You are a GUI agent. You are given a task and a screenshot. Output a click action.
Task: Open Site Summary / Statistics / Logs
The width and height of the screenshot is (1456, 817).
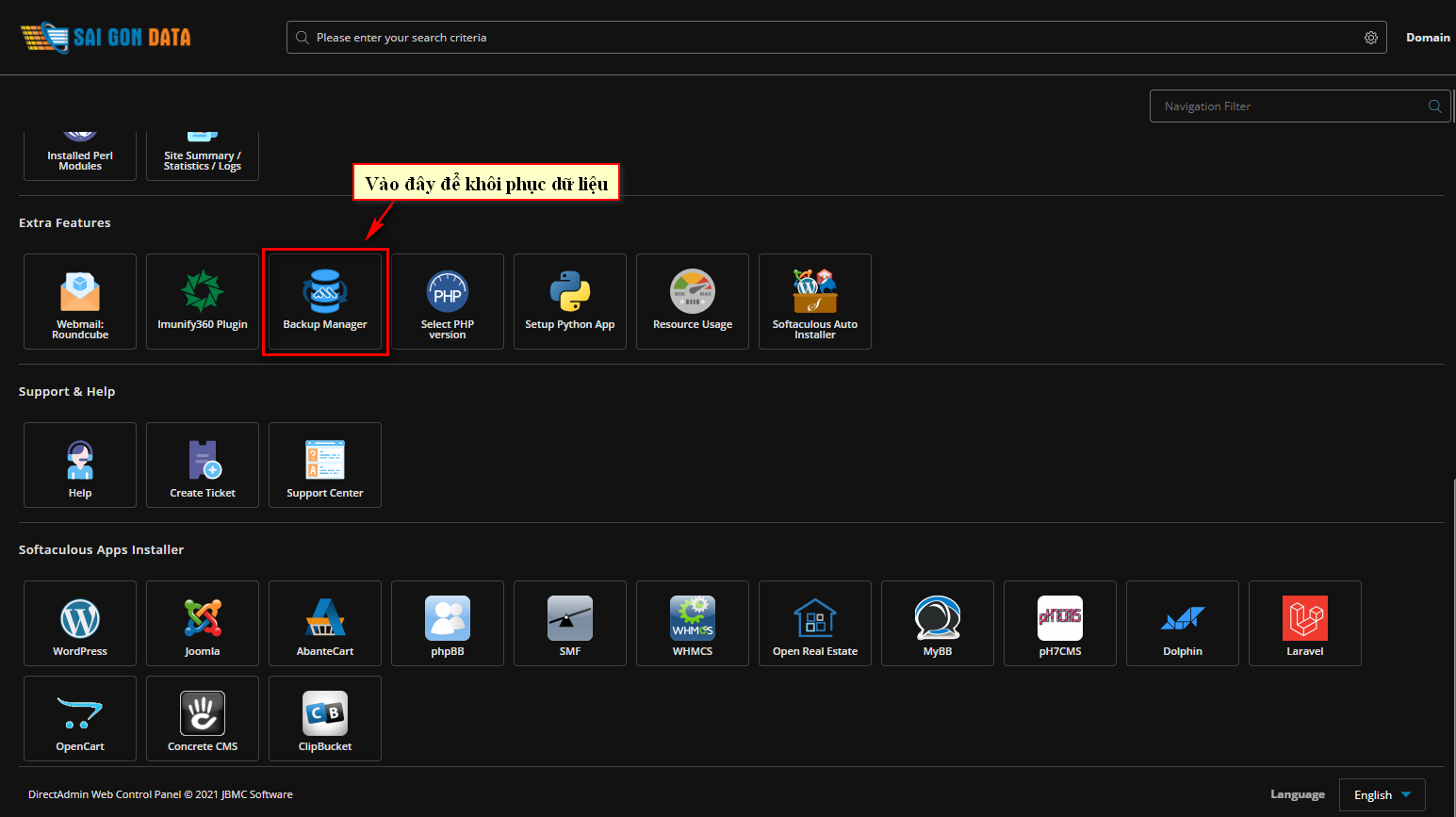[203, 155]
